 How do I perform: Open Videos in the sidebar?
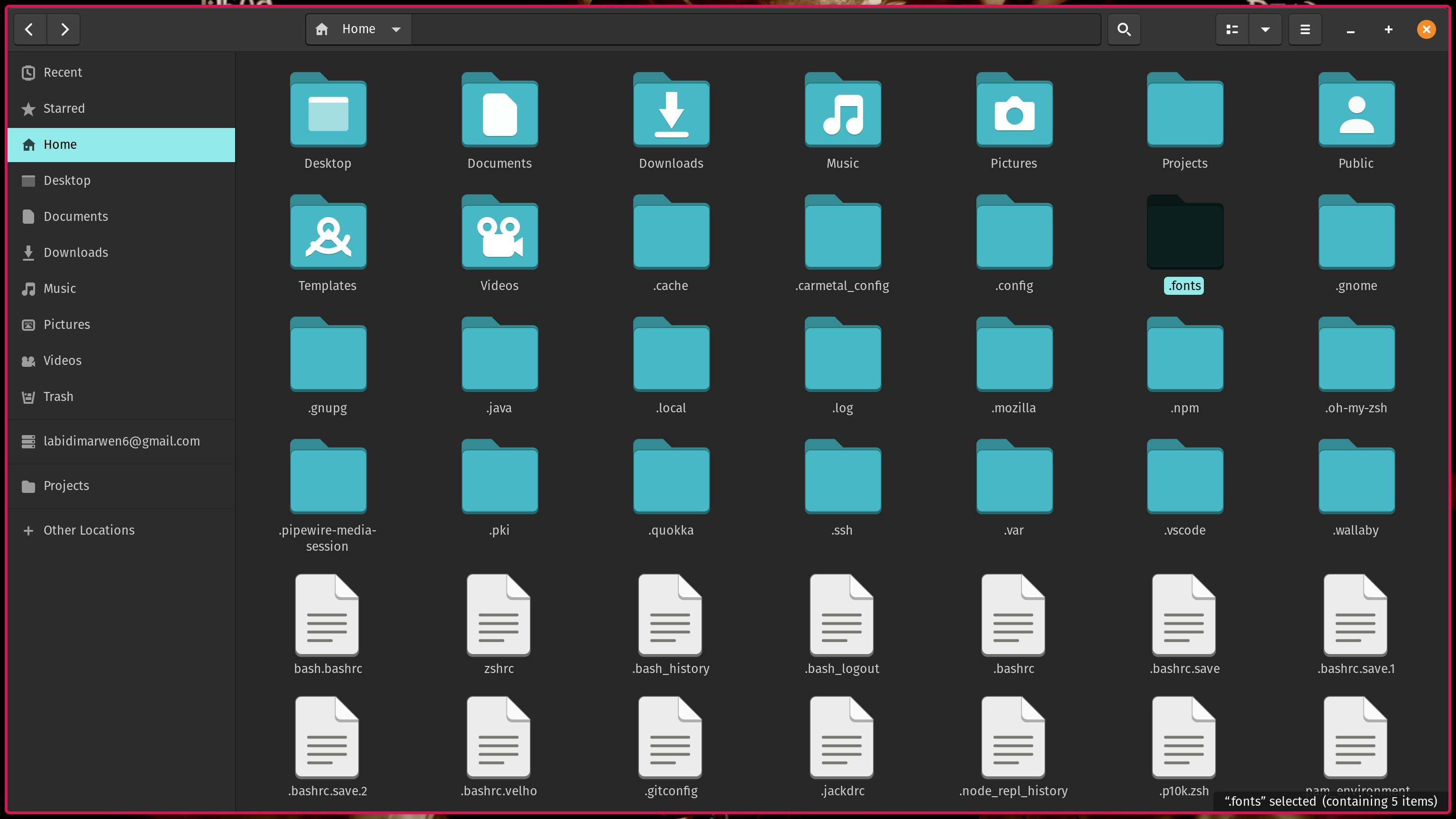(x=121, y=361)
